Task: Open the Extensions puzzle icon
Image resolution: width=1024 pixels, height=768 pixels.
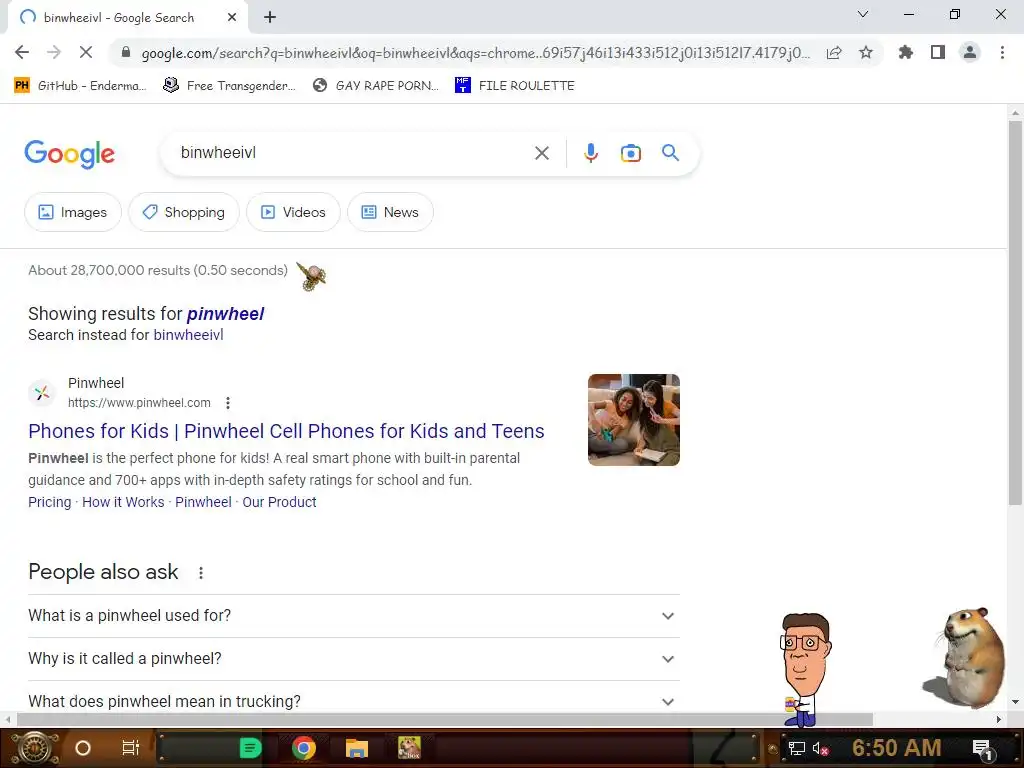Action: [906, 52]
